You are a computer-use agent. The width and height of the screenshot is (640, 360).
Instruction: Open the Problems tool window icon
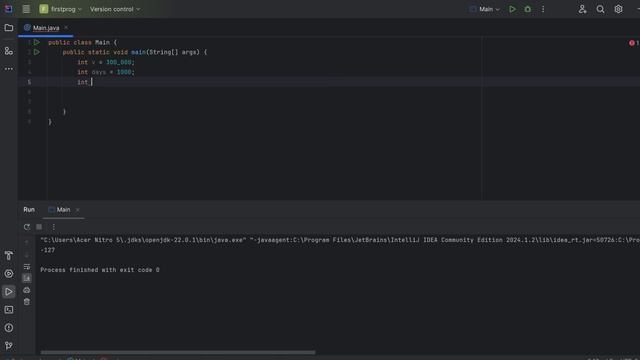pyautogui.click(x=9, y=328)
